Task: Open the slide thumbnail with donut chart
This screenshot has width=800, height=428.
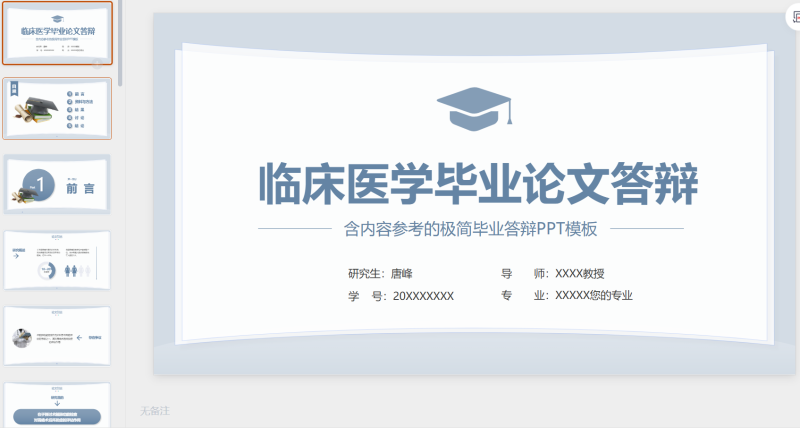Action: [57, 260]
